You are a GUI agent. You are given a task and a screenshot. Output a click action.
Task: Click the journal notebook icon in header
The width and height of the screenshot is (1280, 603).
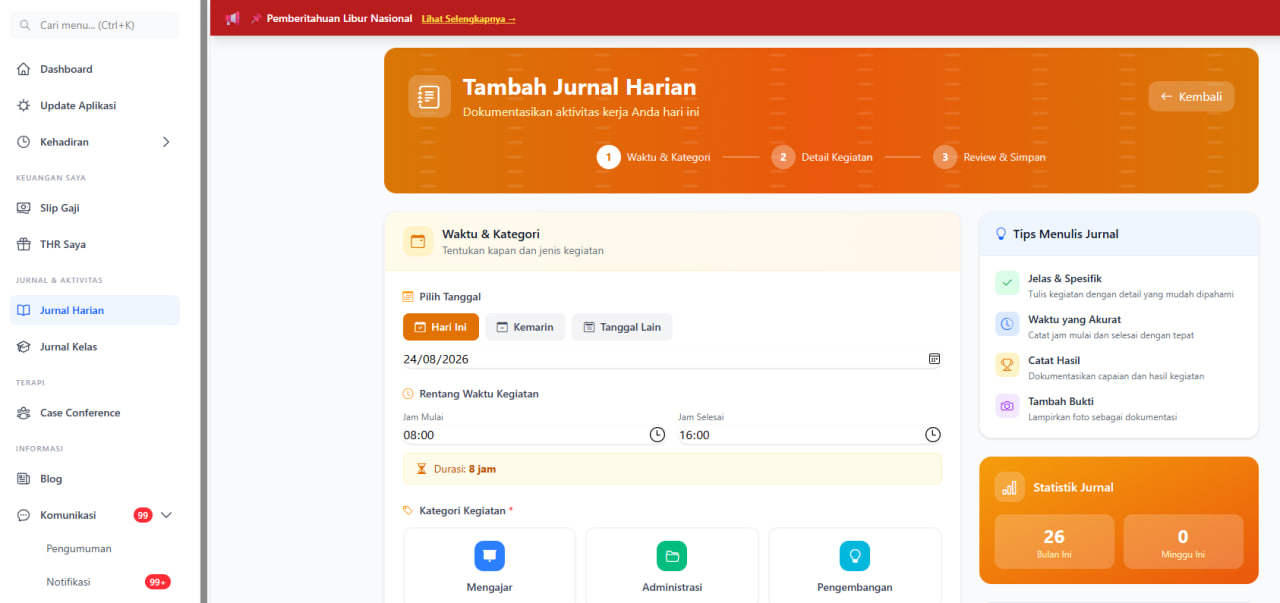pyautogui.click(x=429, y=97)
